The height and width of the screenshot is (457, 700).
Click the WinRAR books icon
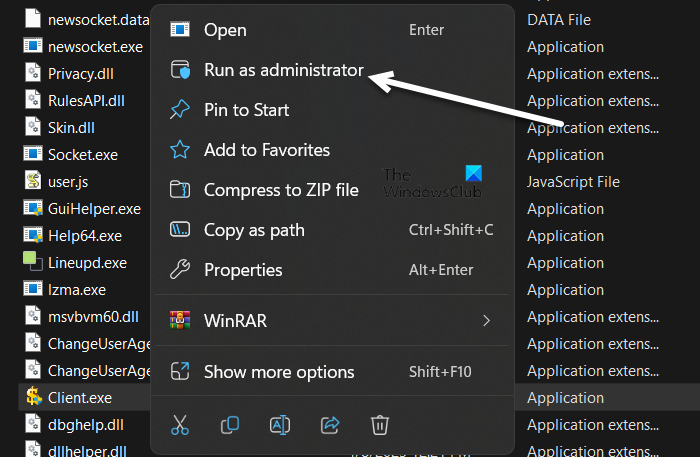click(180, 321)
